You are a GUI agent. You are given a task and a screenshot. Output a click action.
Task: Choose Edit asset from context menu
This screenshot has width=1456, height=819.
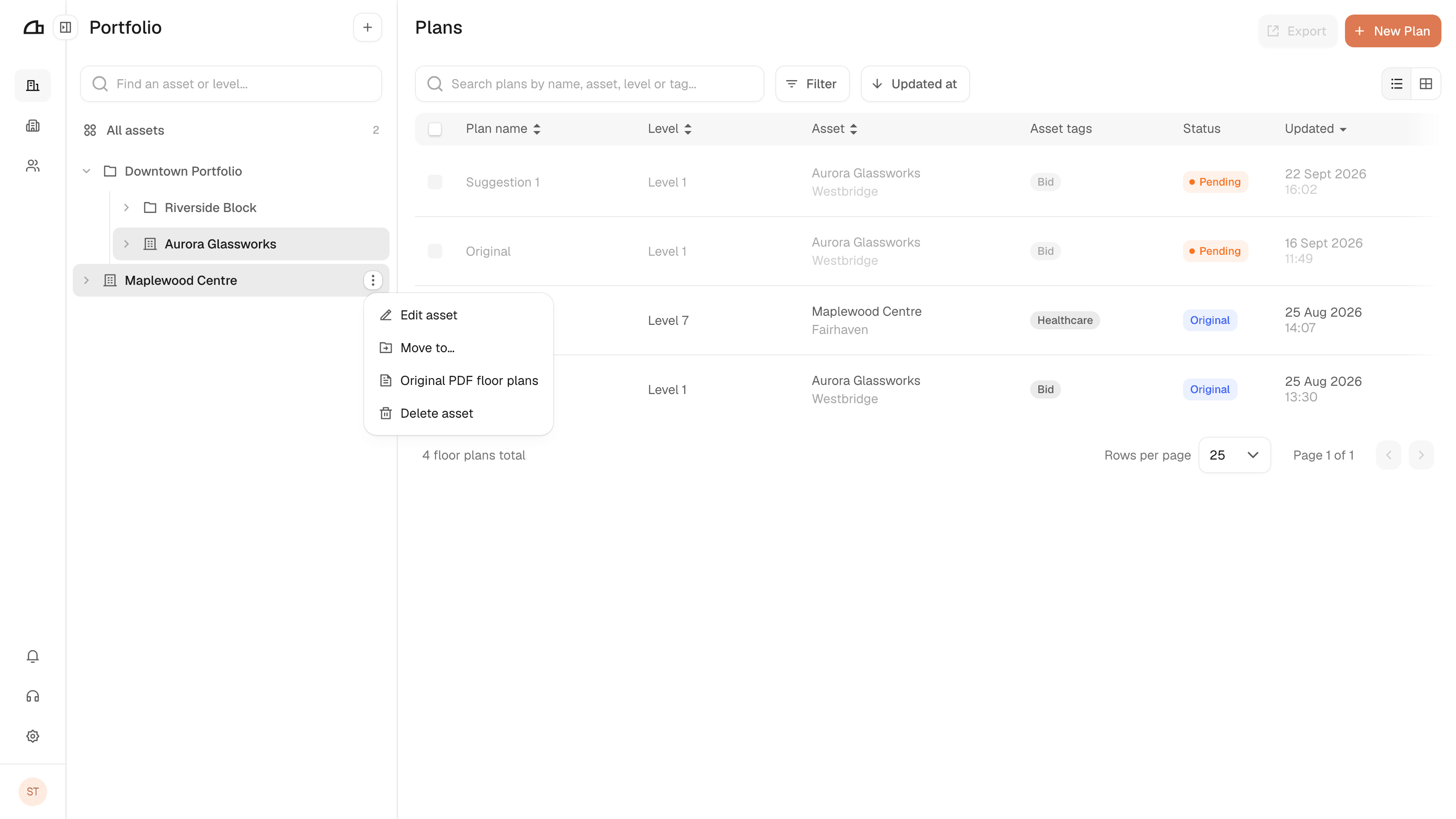pos(458,315)
